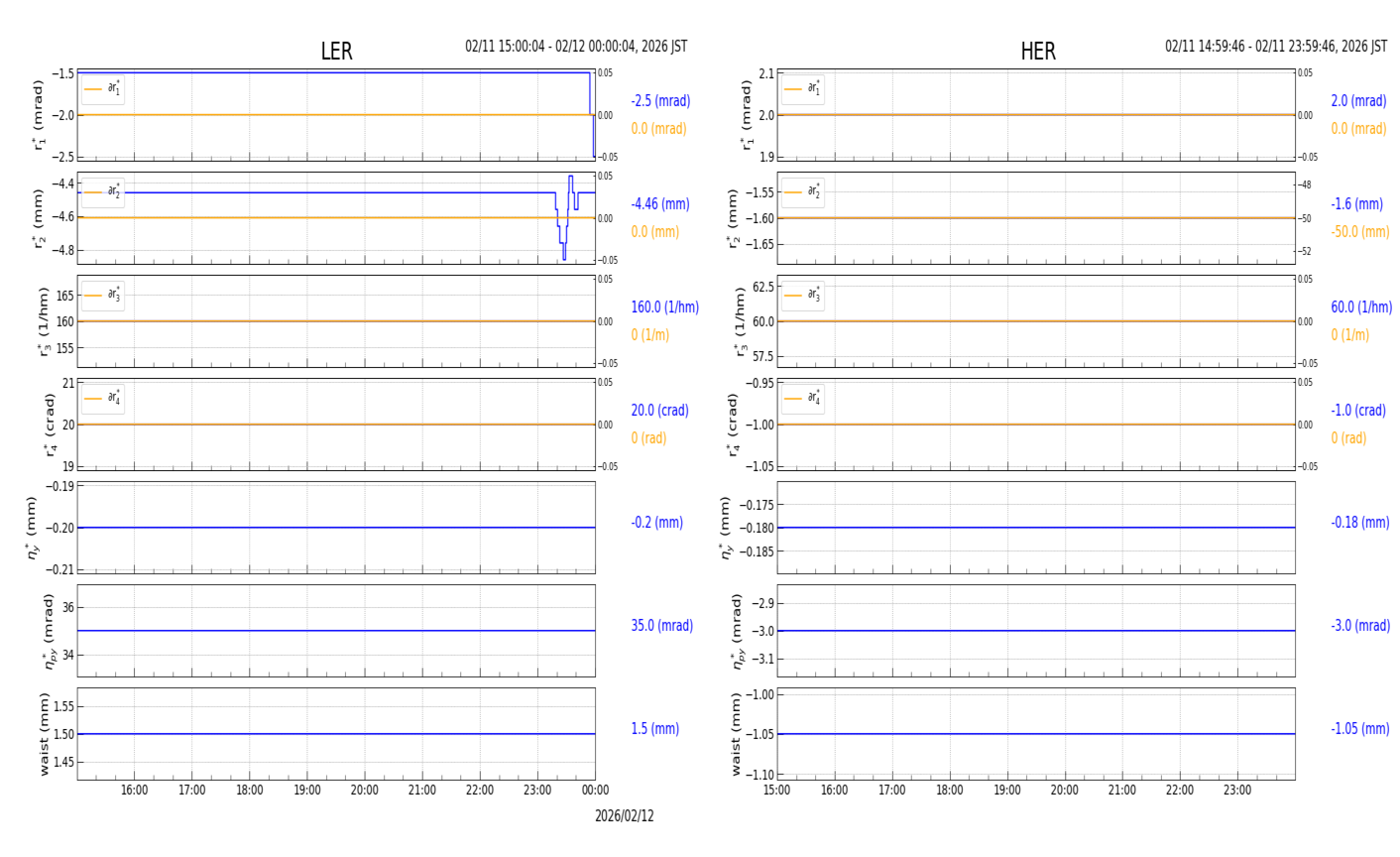Viewport: 1400px width, 857px height.
Task: Click the LER readout -4.46 (mm)
Action: pyautogui.click(x=660, y=204)
